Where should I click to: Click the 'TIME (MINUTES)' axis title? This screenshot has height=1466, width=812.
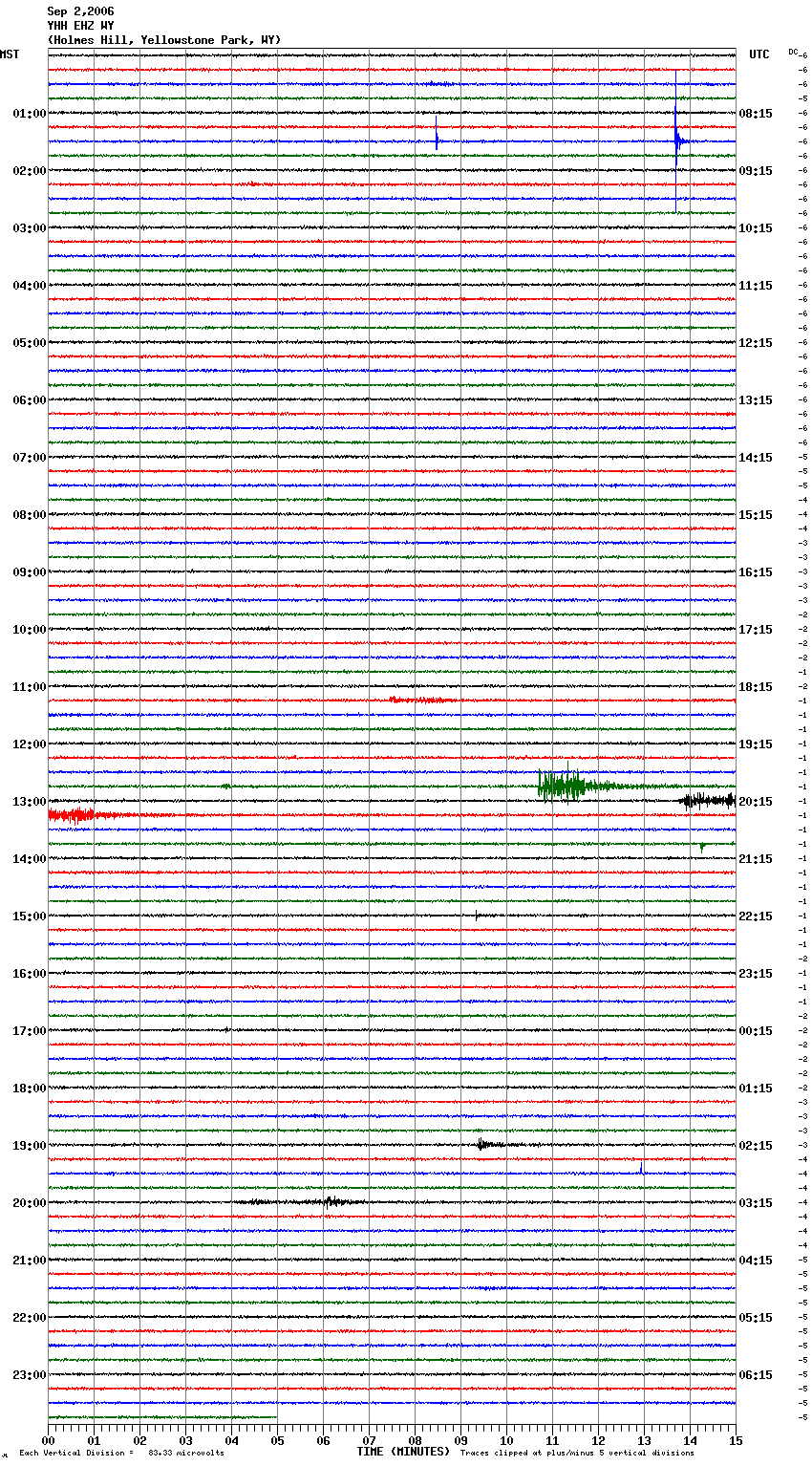point(403,1452)
